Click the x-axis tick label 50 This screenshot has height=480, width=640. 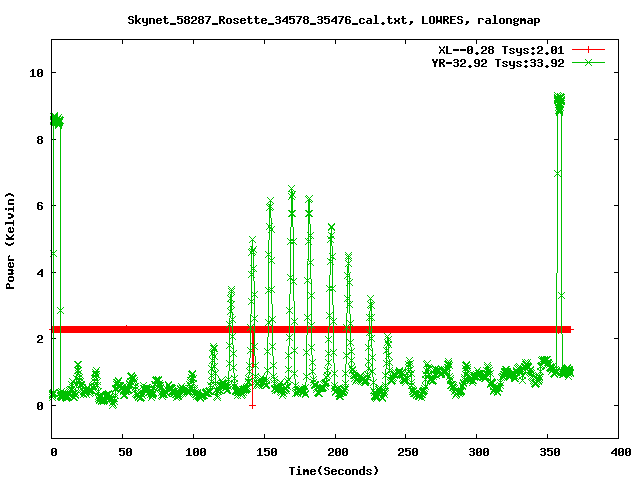coord(125,452)
